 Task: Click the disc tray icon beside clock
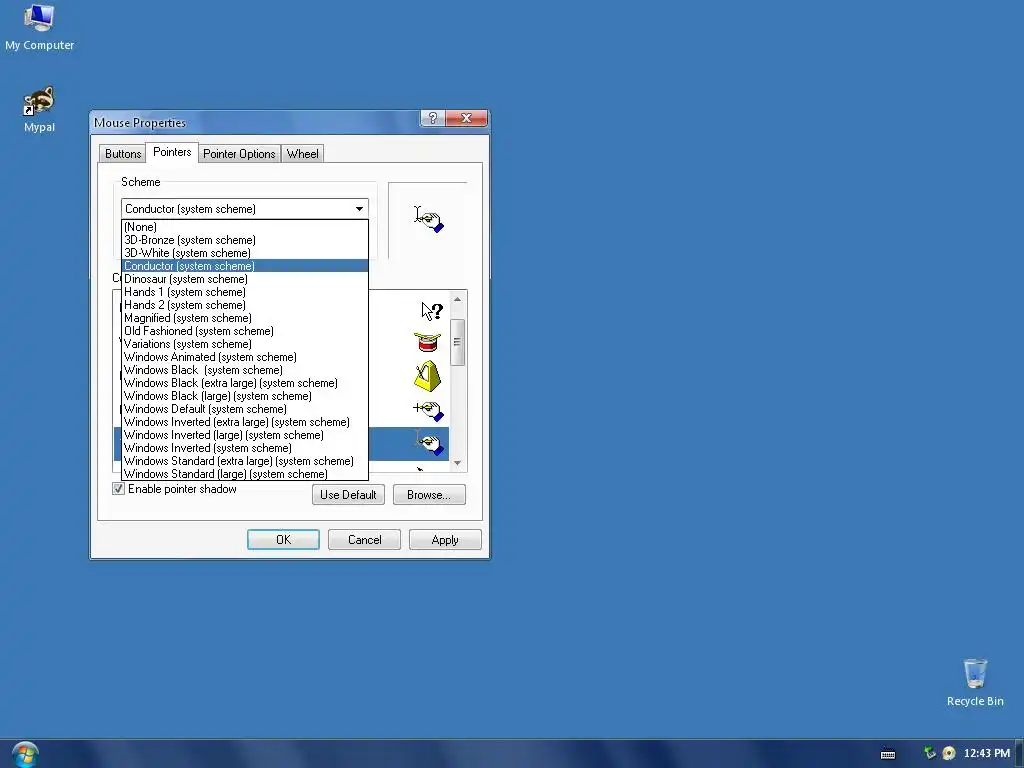[949, 753]
